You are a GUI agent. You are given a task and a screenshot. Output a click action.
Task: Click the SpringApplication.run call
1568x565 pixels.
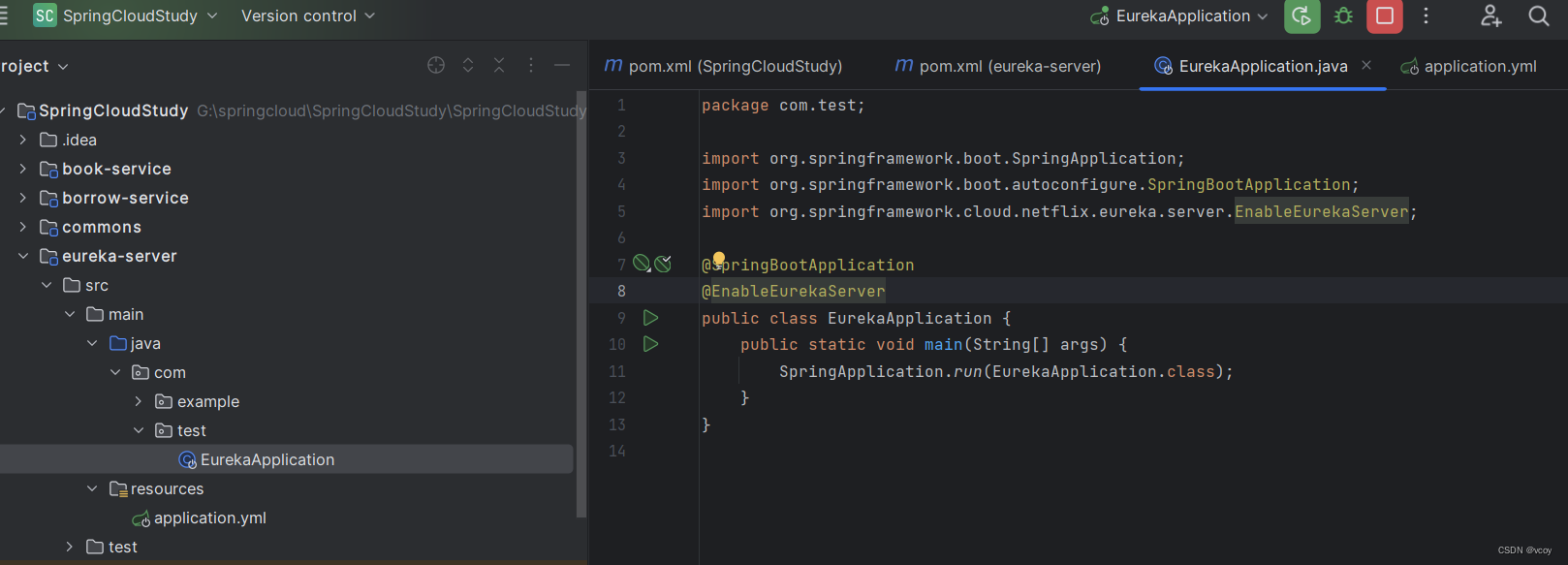pos(1006,371)
